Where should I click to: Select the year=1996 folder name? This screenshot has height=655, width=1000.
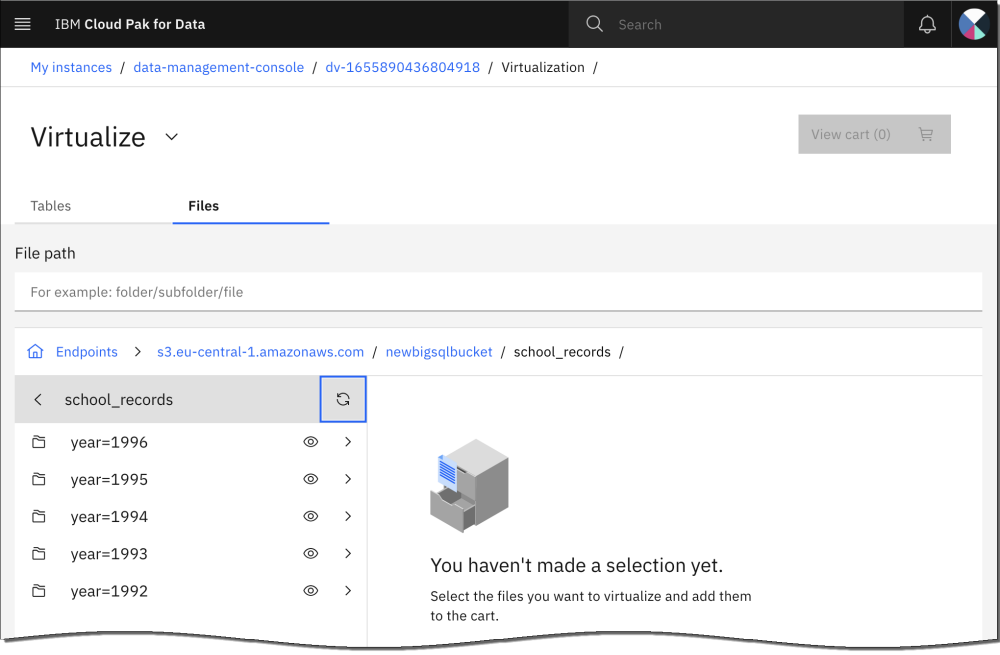tap(109, 442)
